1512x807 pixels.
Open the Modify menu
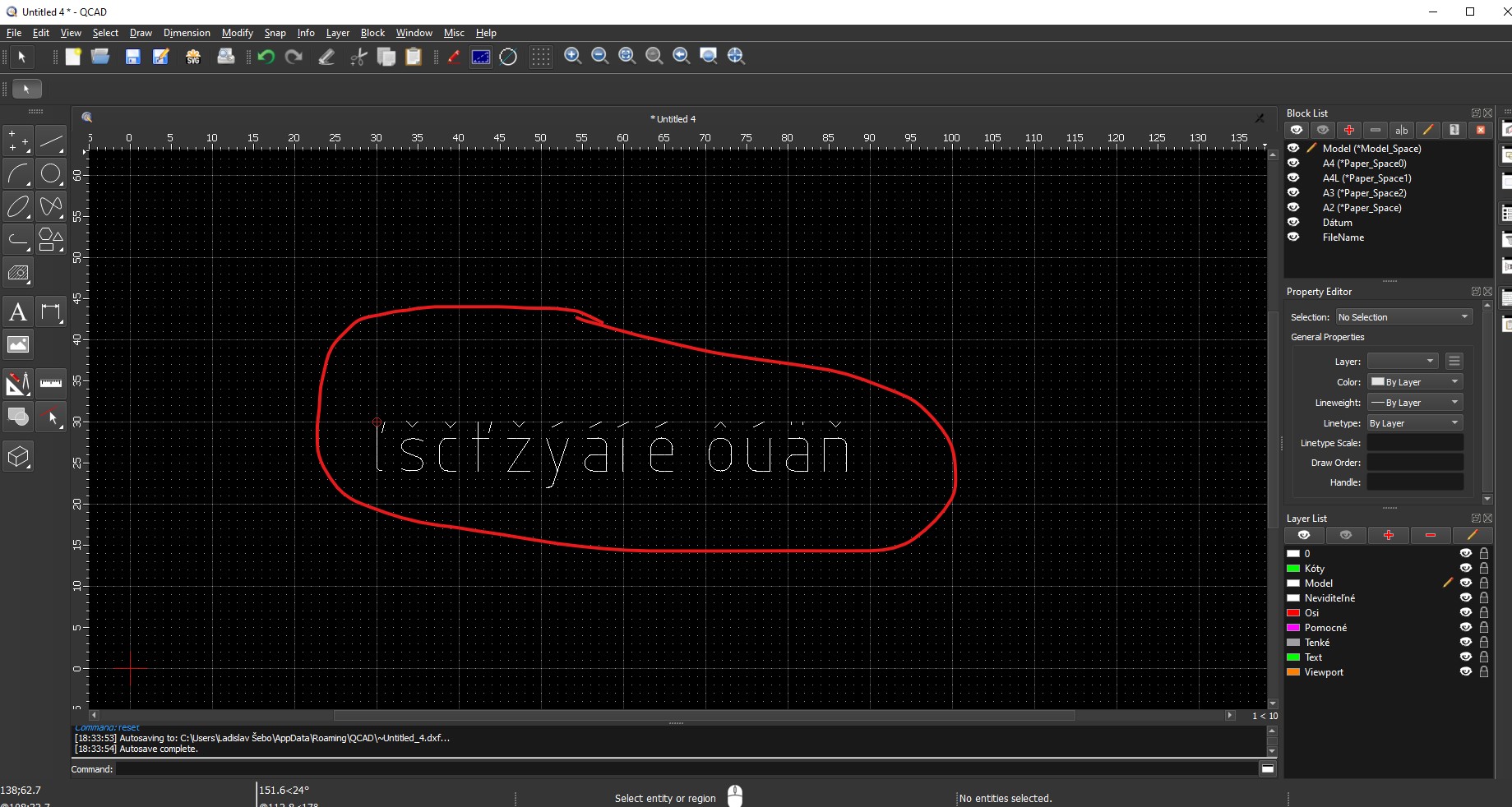(x=237, y=33)
